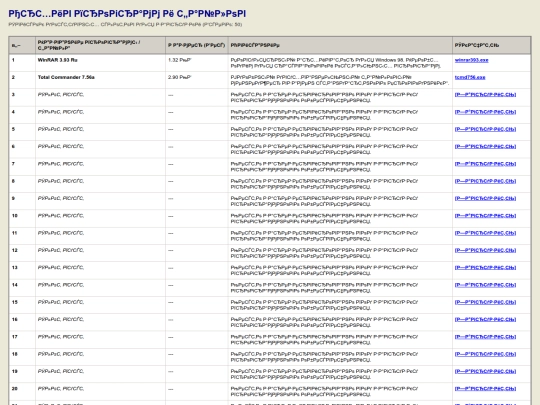This screenshot has width=540, height=405.
Task: Click the program name column header
Action: (x=100, y=45)
